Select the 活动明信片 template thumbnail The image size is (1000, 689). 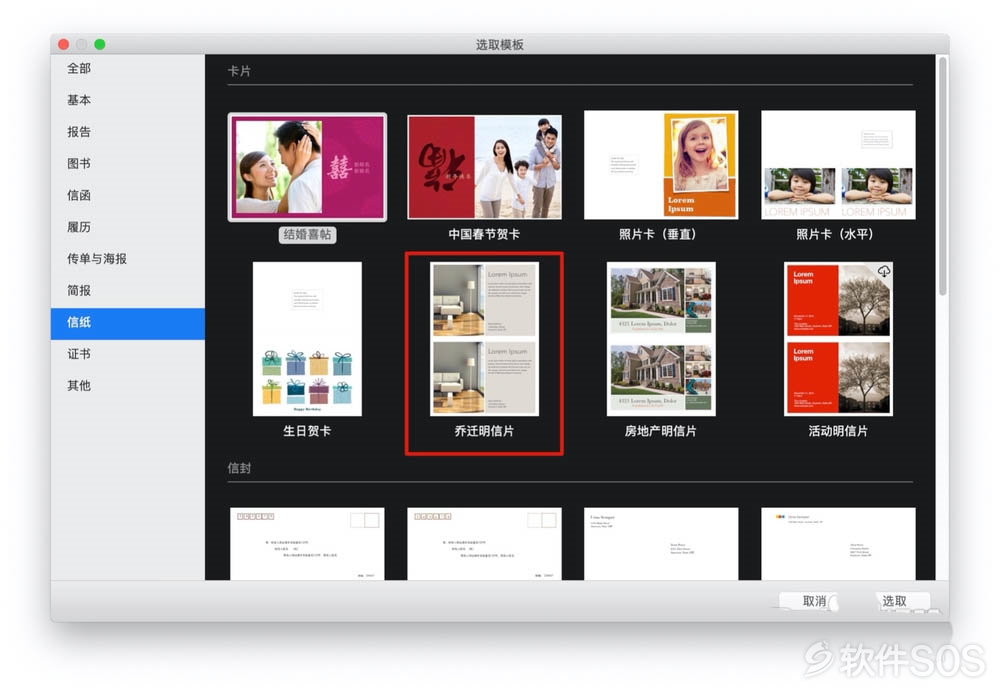(838, 339)
